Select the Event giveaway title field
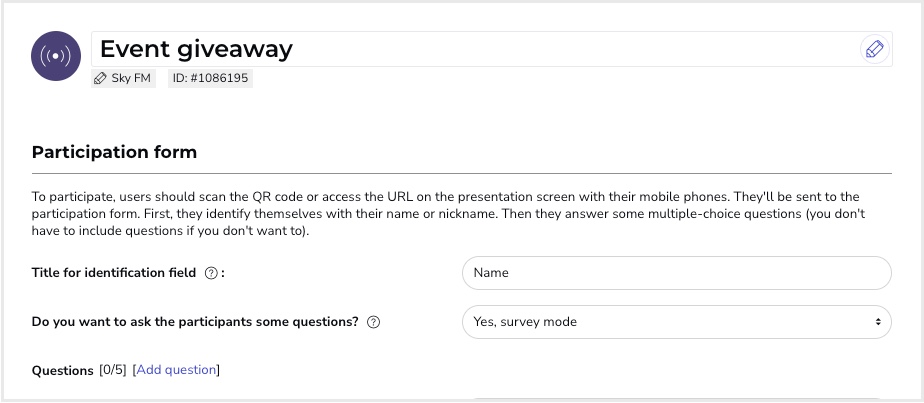This screenshot has height=403, width=924. tap(491, 49)
